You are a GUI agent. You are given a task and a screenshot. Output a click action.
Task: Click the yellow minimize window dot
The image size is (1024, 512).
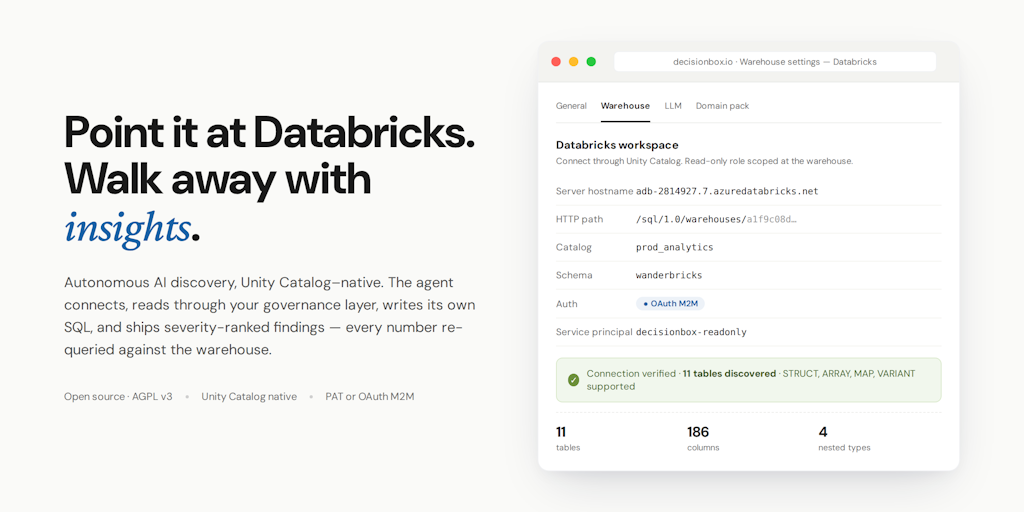click(573, 61)
